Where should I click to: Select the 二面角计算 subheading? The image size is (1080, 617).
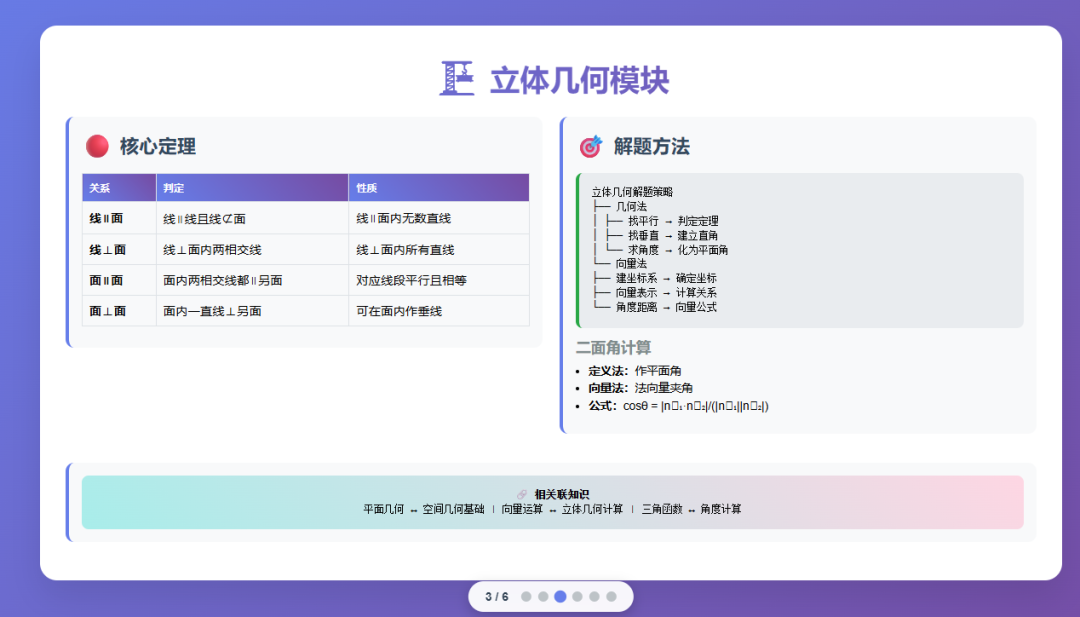pyautogui.click(x=614, y=348)
